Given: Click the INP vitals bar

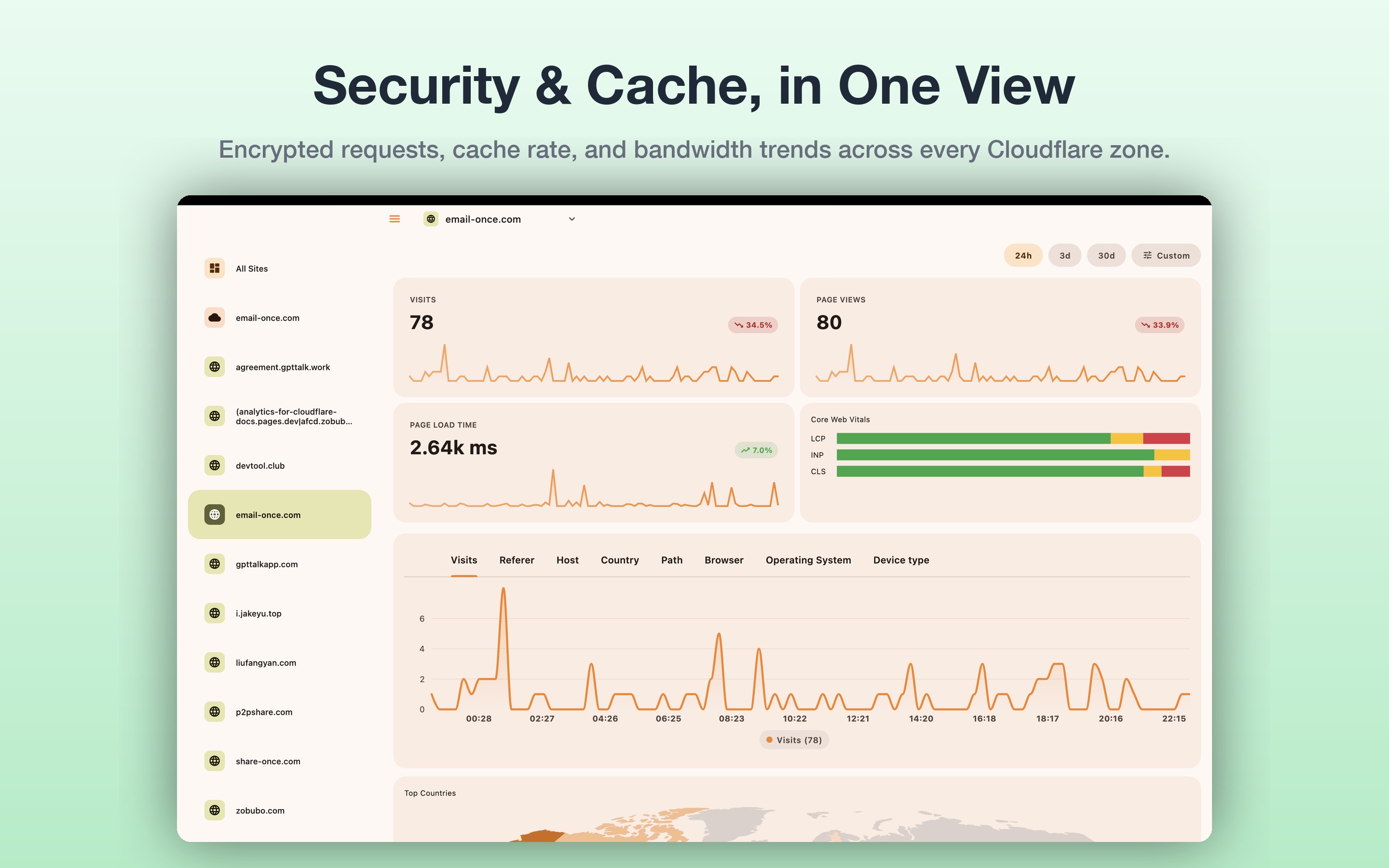Looking at the screenshot, I should click(x=1013, y=455).
